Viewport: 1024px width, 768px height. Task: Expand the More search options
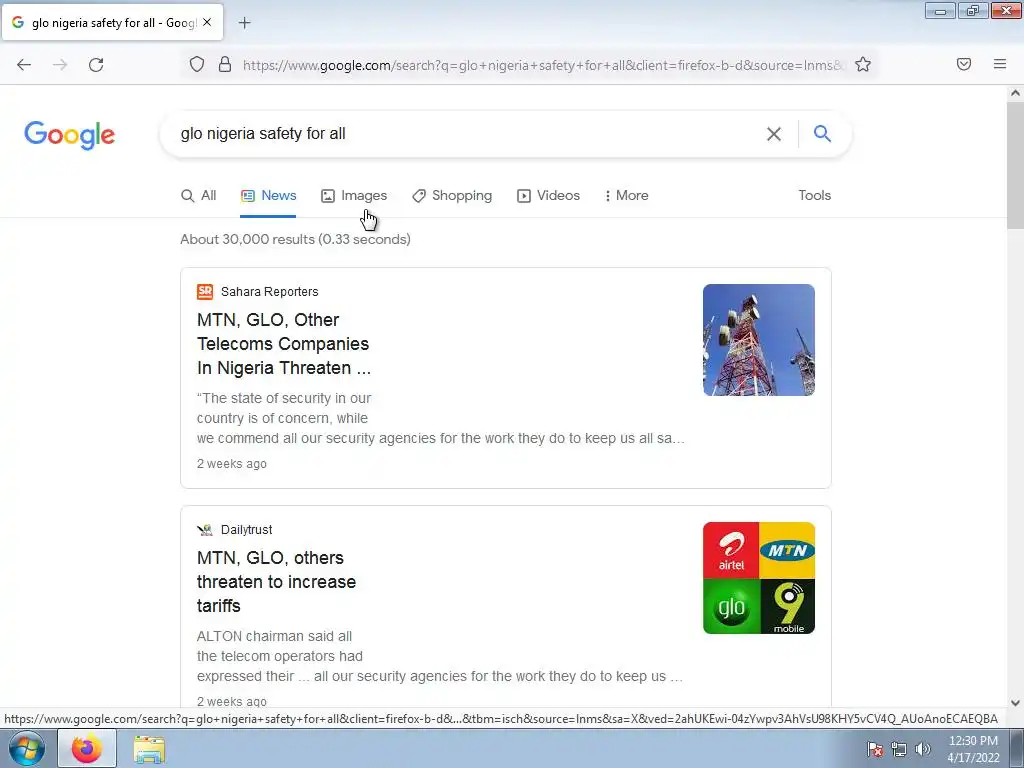point(626,195)
